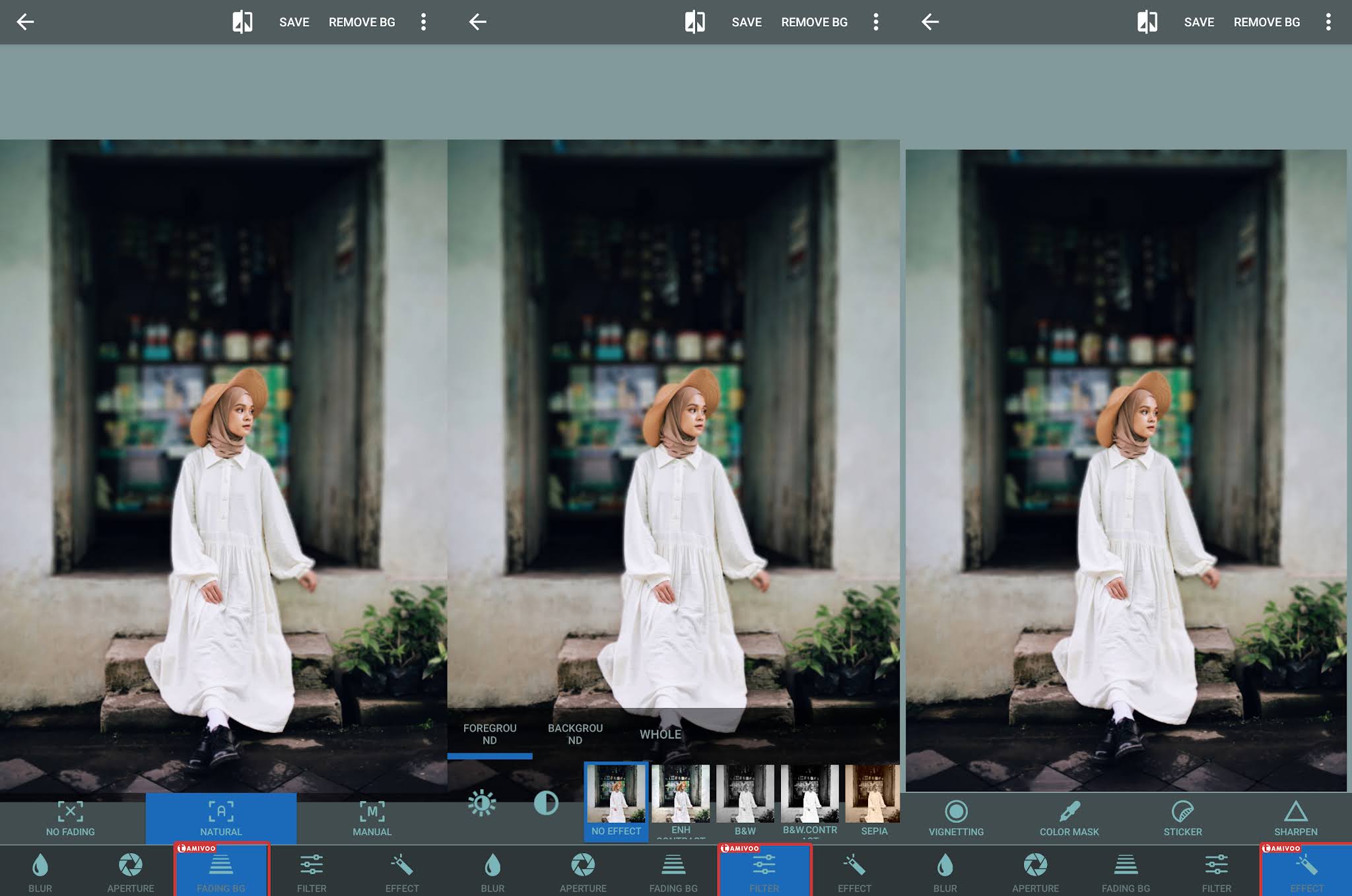Tap the brightness sun icon
Image resolution: width=1352 pixels, height=896 pixels.
coord(481,803)
